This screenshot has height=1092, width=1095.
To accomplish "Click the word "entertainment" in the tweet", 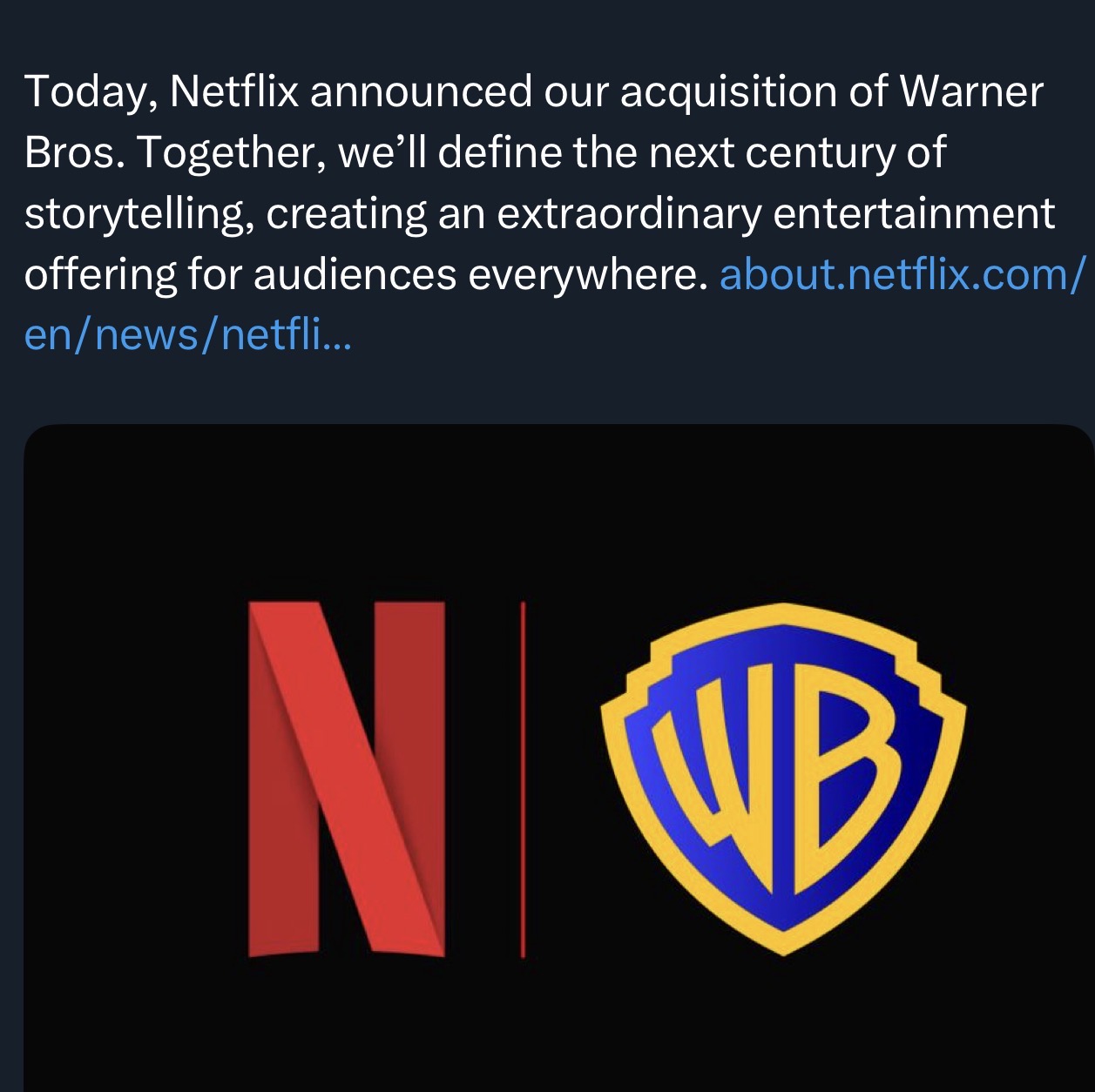I will coord(914,214).
